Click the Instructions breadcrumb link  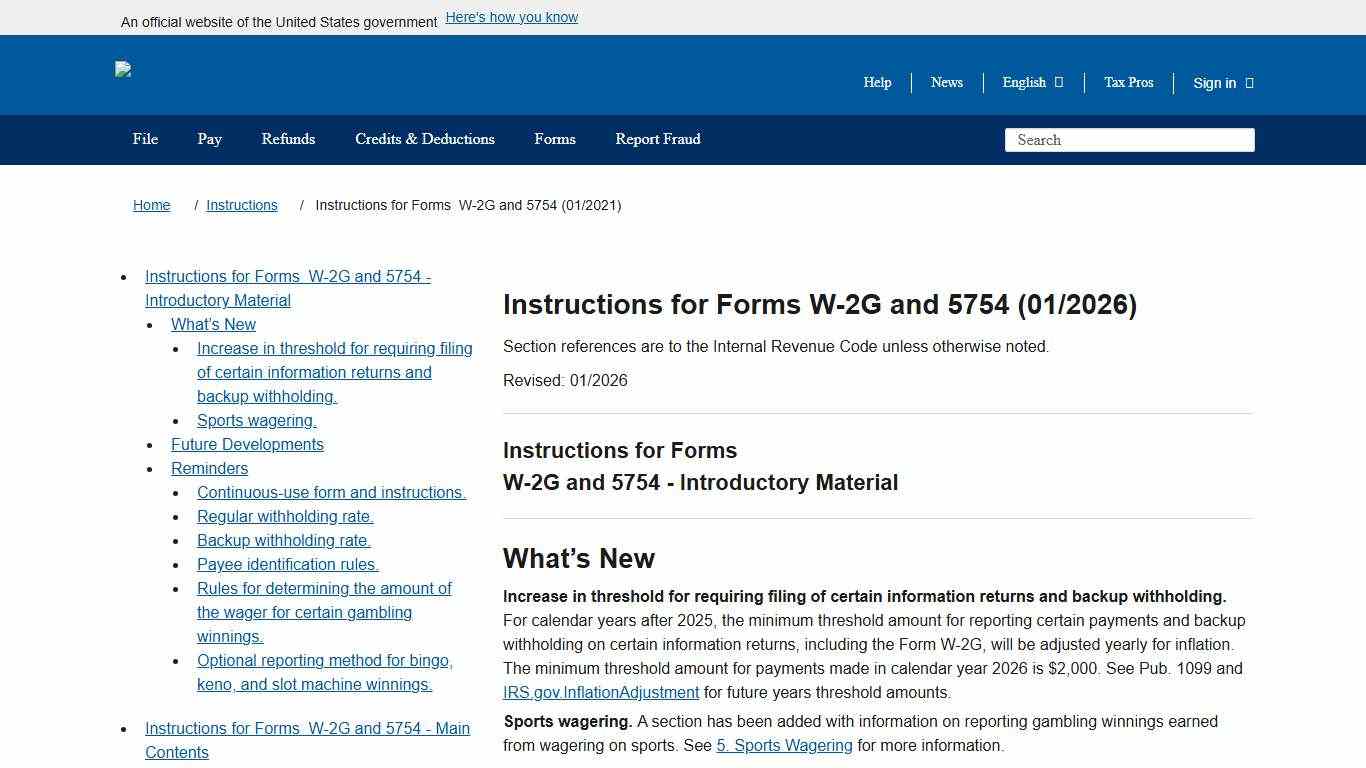pyautogui.click(x=241, y=205)
